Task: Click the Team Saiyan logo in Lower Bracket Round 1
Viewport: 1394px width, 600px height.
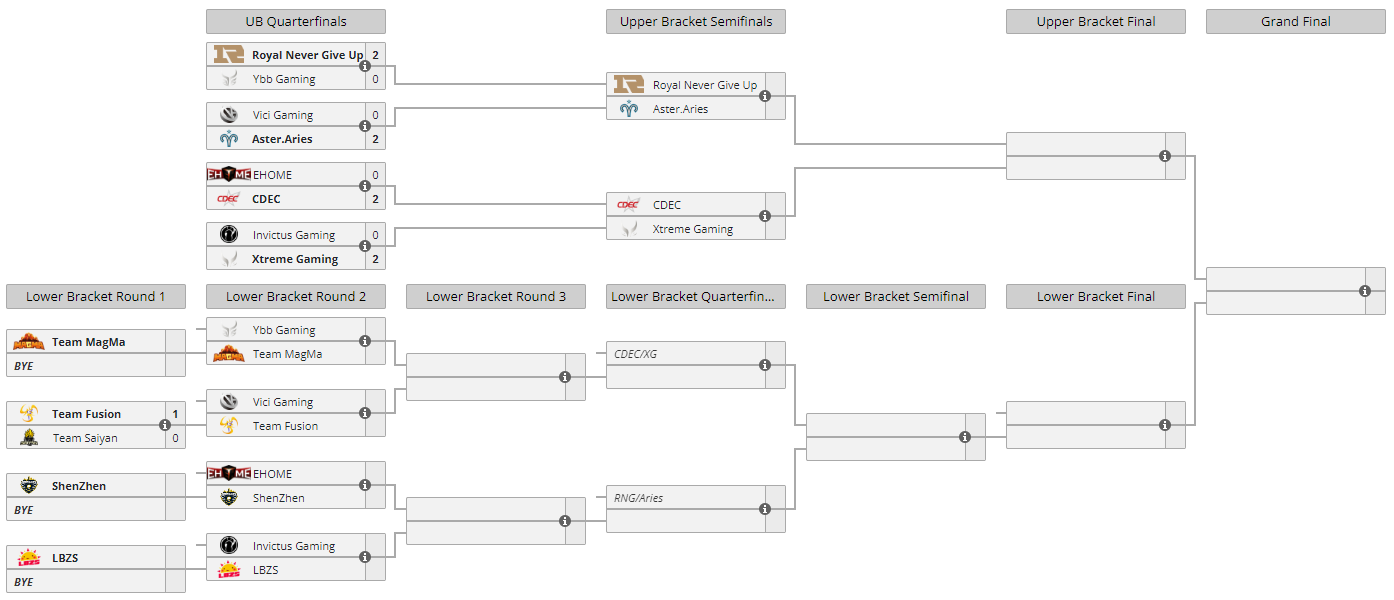Action: [x=29, y=438]
